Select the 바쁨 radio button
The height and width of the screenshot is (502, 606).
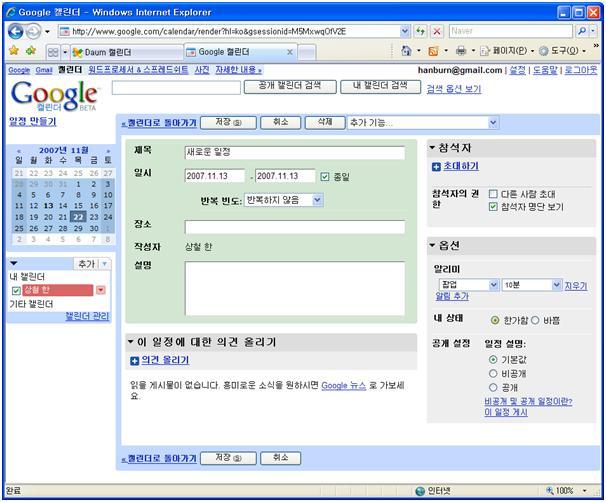click(x=535, y=320)
